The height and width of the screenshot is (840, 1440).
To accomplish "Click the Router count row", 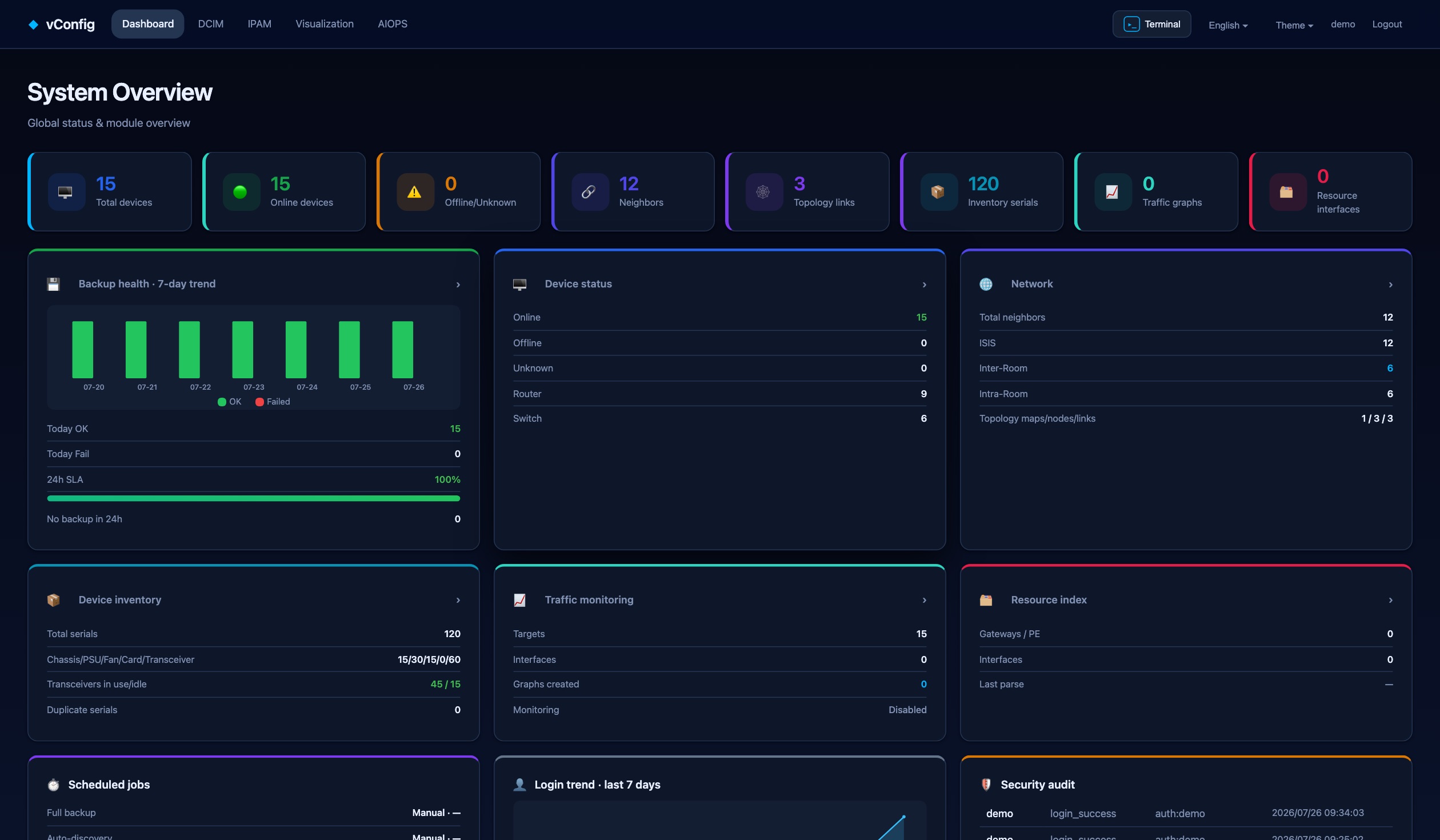I will coord(720,394).
